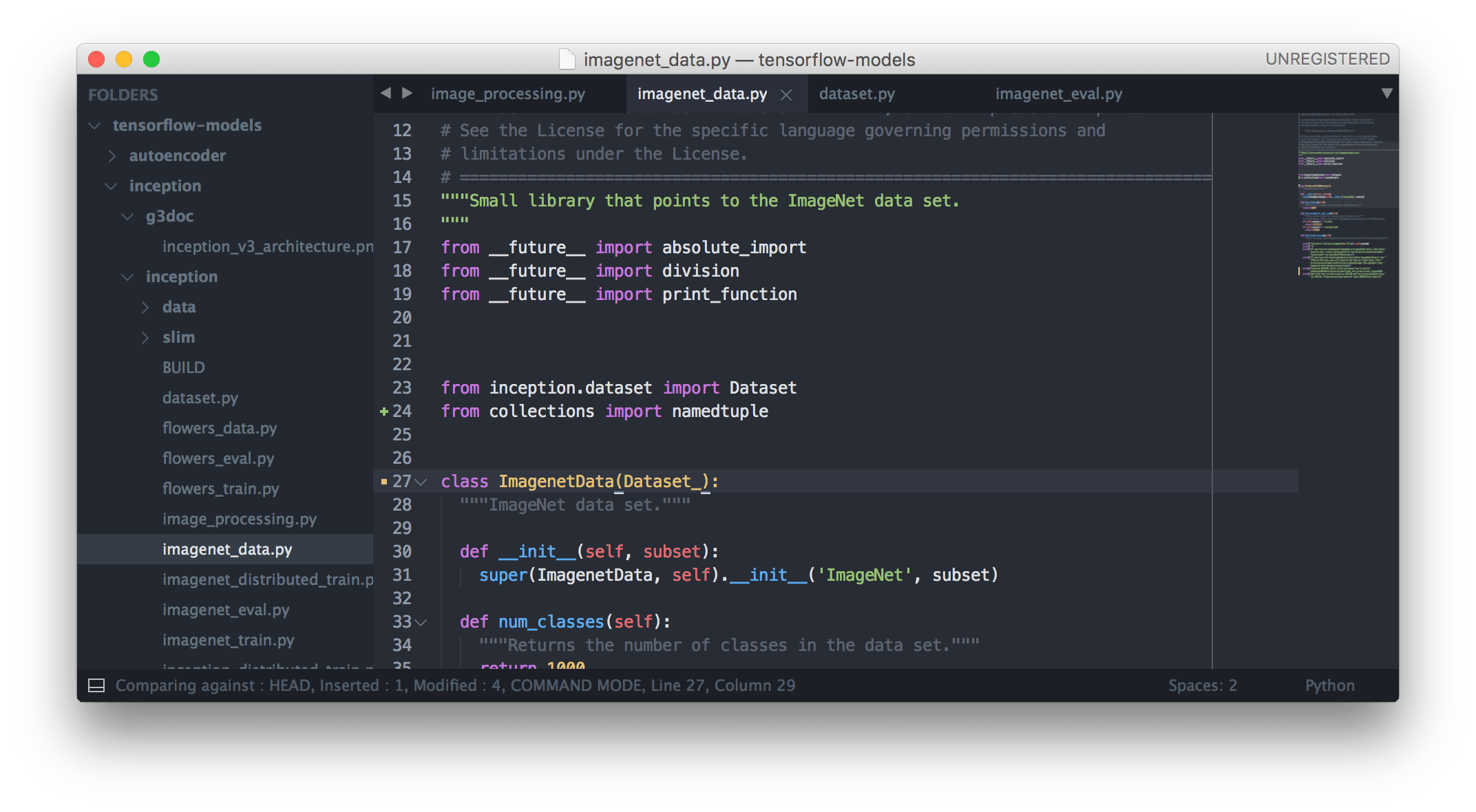Collapse the g3doc folder
The width and height of the screenshot is (1476, 812).
pos(127,216)
